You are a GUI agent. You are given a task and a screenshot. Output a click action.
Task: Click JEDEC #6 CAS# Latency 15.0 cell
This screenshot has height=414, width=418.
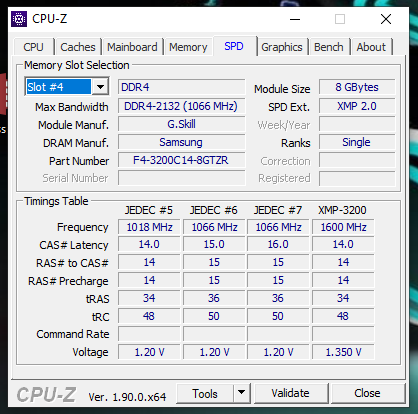tap(214, 244)
